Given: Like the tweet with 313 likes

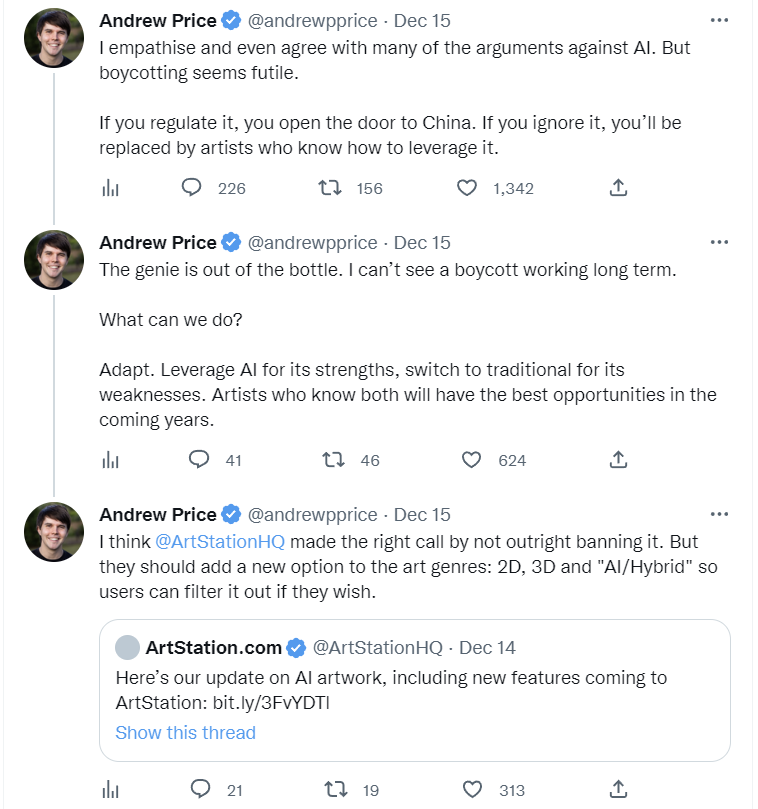Looking at the screenshot, I should coord(471,790).
